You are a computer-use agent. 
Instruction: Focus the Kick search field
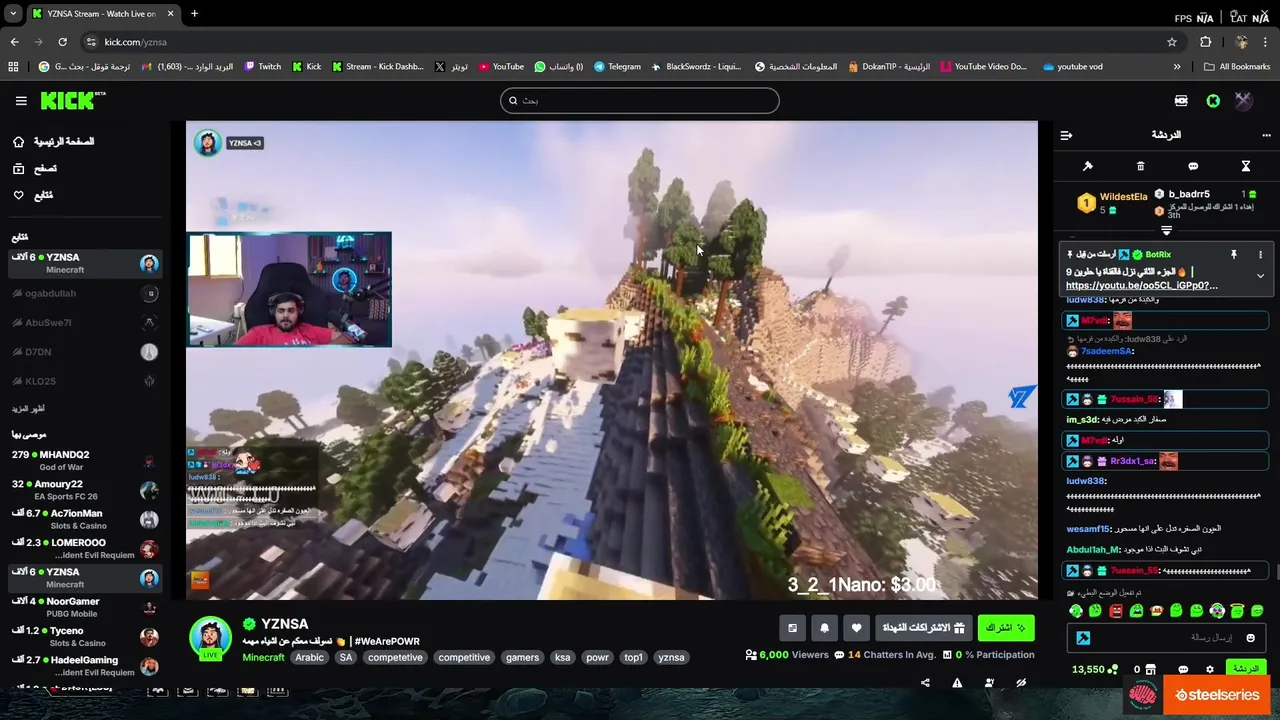pyautogui.click(x=640, y=100)
